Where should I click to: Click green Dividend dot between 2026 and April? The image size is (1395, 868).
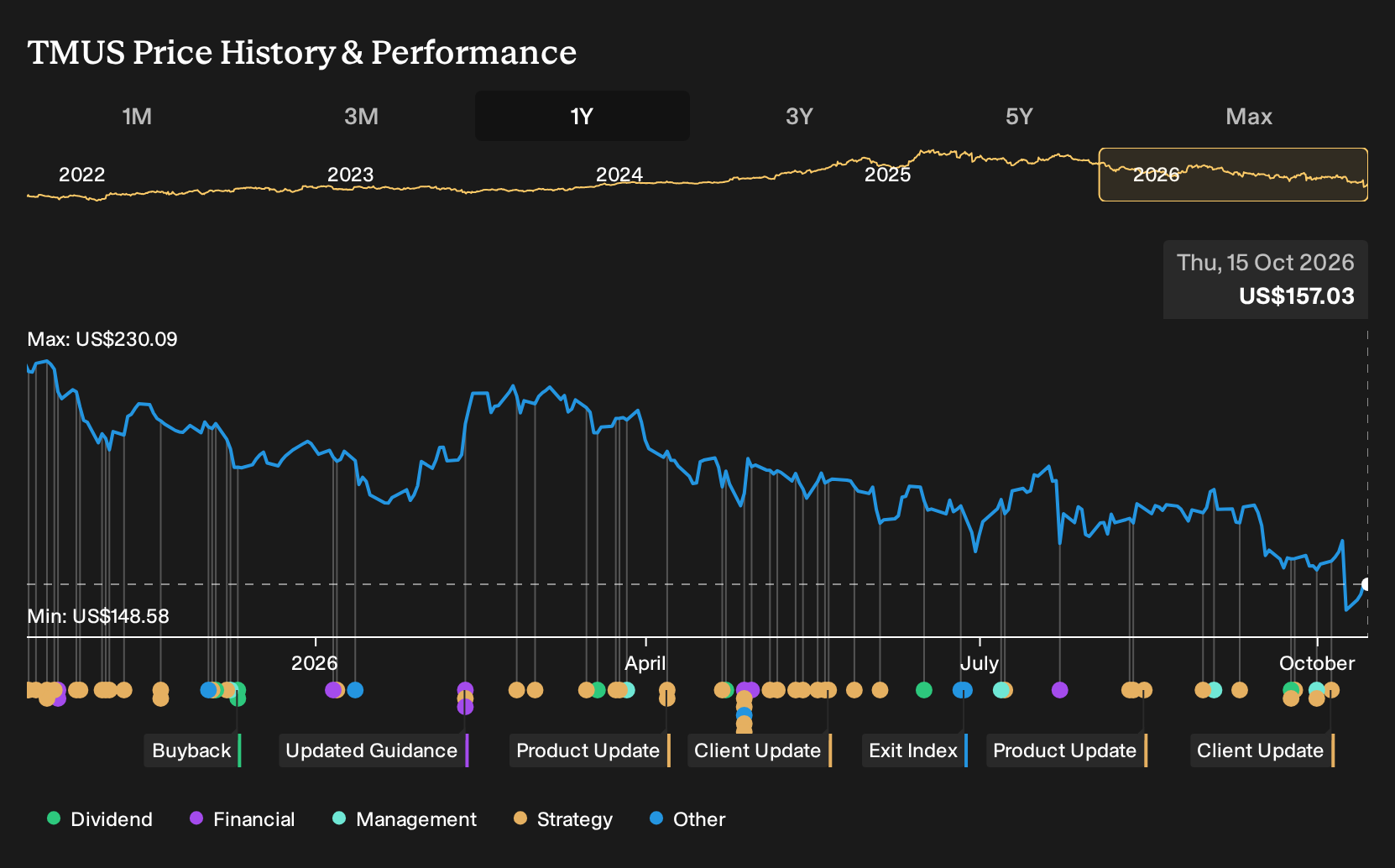(x=598, y=690)
